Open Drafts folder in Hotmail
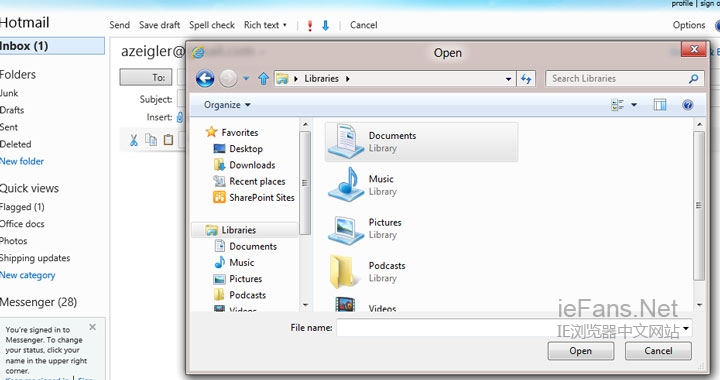Viewport: 720px width, 380px height. pyautogui.click(x=12, y=110)
